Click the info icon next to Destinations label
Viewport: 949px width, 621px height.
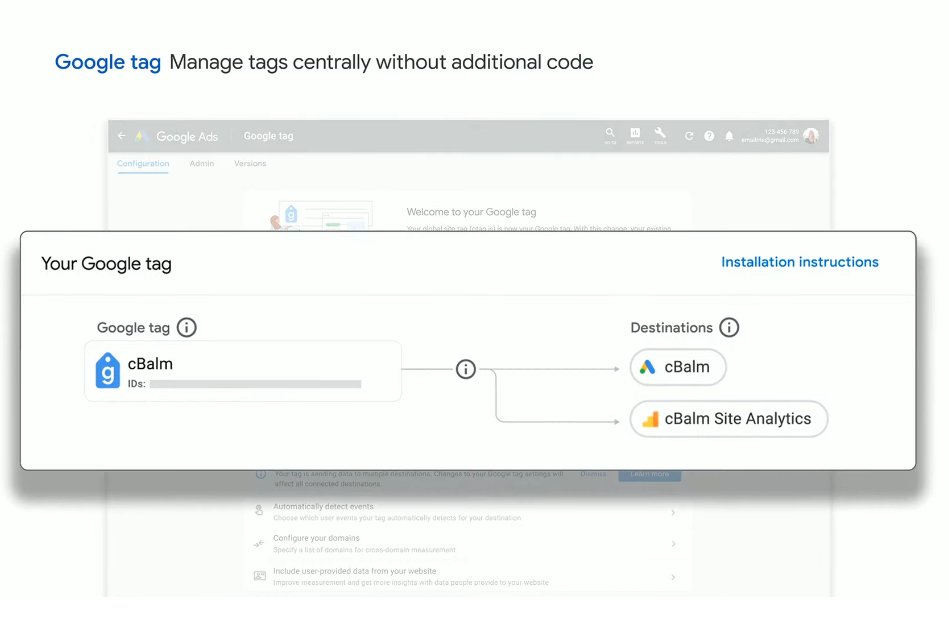pos(729,327)
